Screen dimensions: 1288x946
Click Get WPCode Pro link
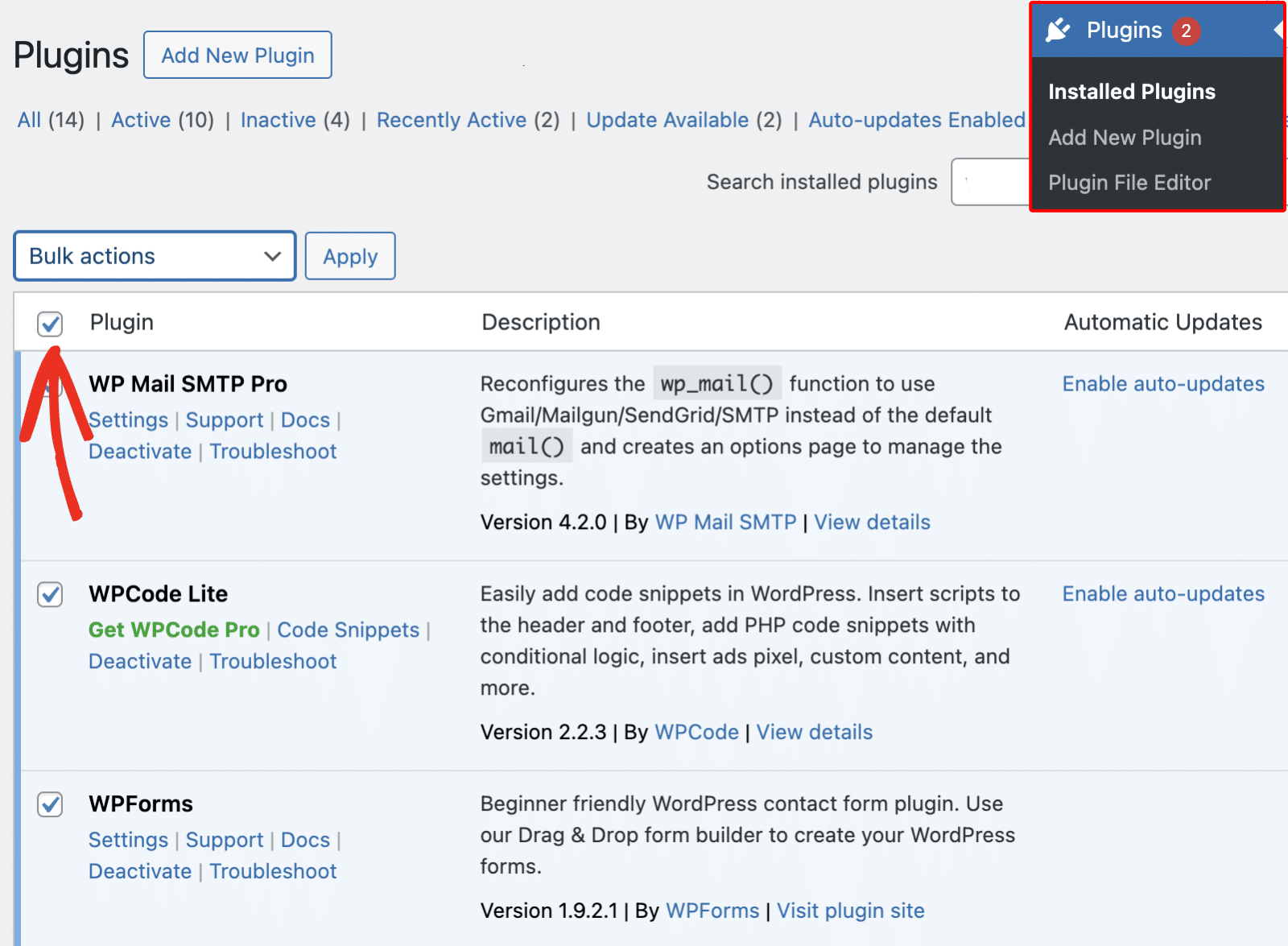tap(174, 630)
